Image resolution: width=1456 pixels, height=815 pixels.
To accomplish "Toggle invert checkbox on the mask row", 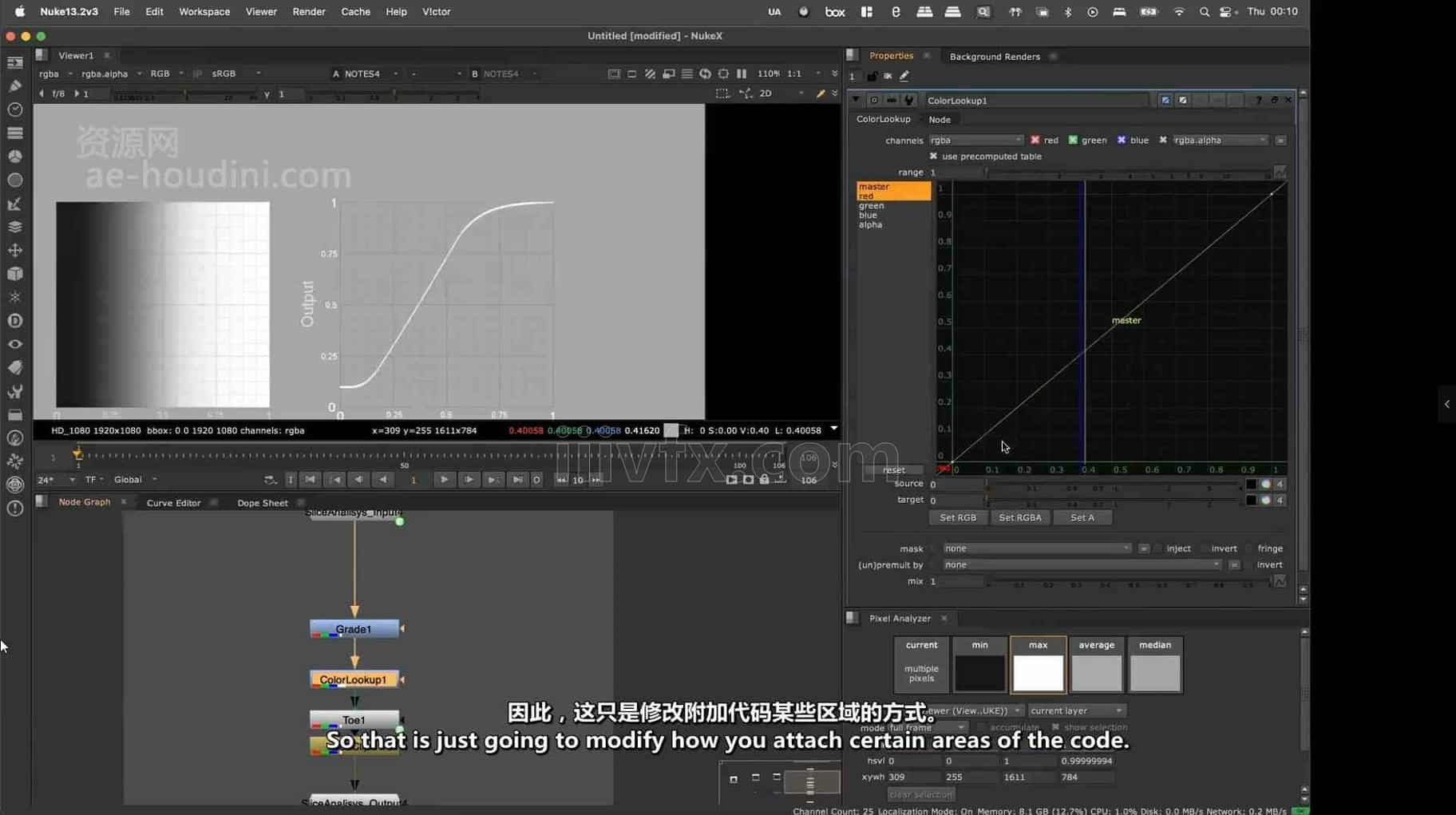I will click(x=1204, y=548).
